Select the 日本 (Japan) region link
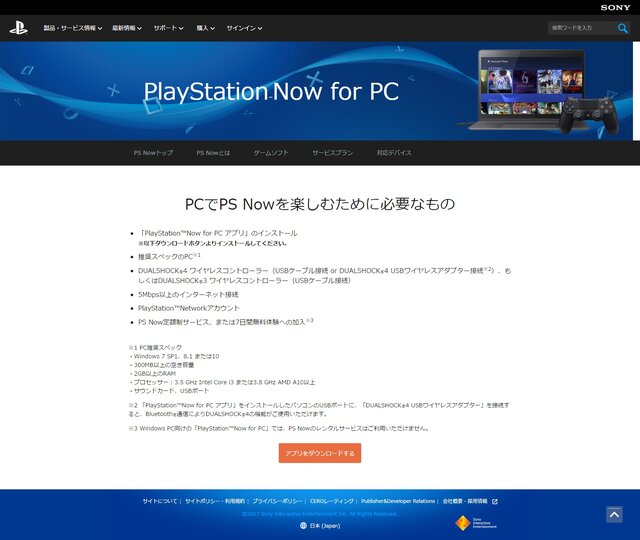The height and width of the screenshot is (540, 640). 324,526
